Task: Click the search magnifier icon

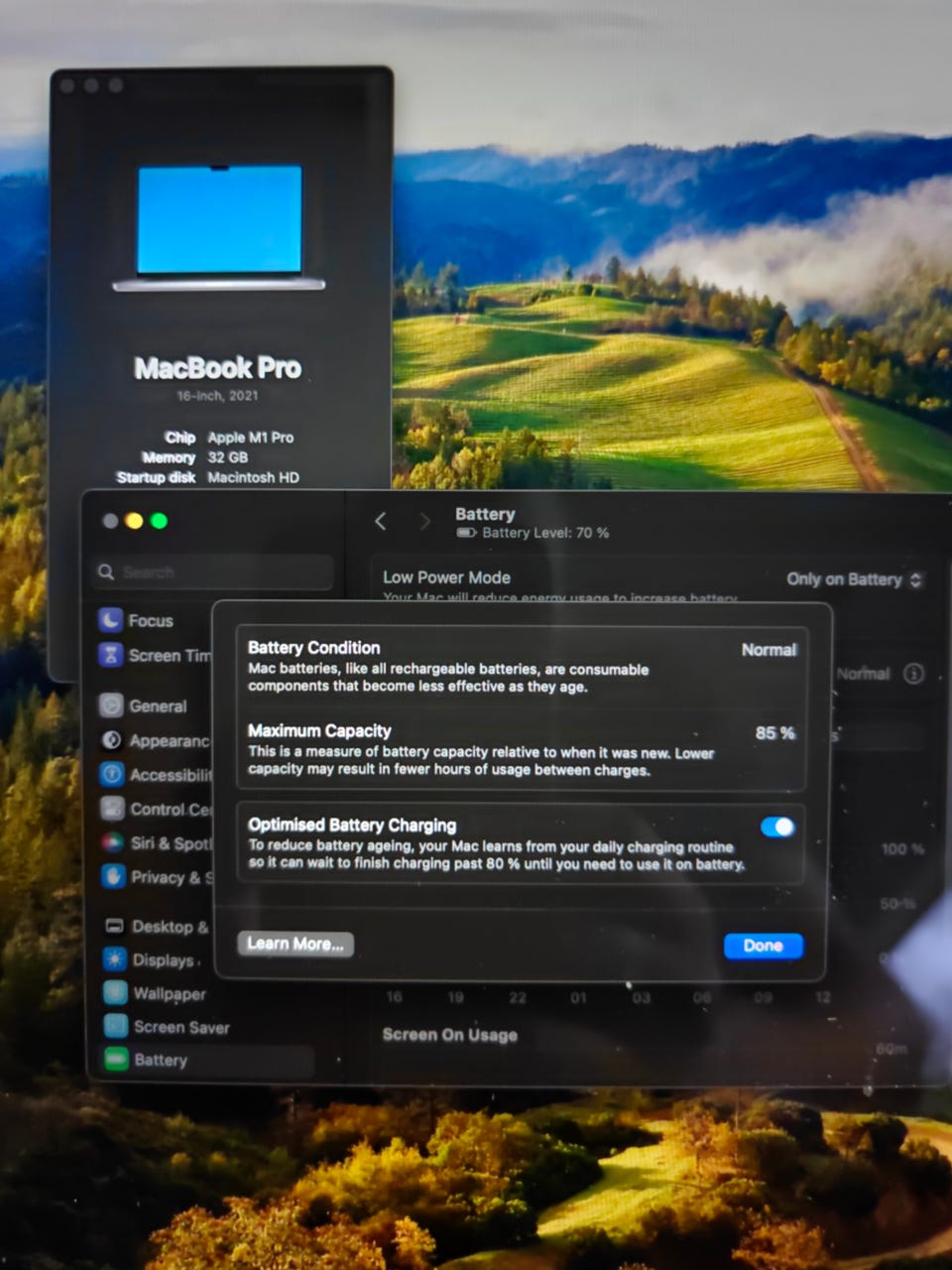Action: [106, 571]
